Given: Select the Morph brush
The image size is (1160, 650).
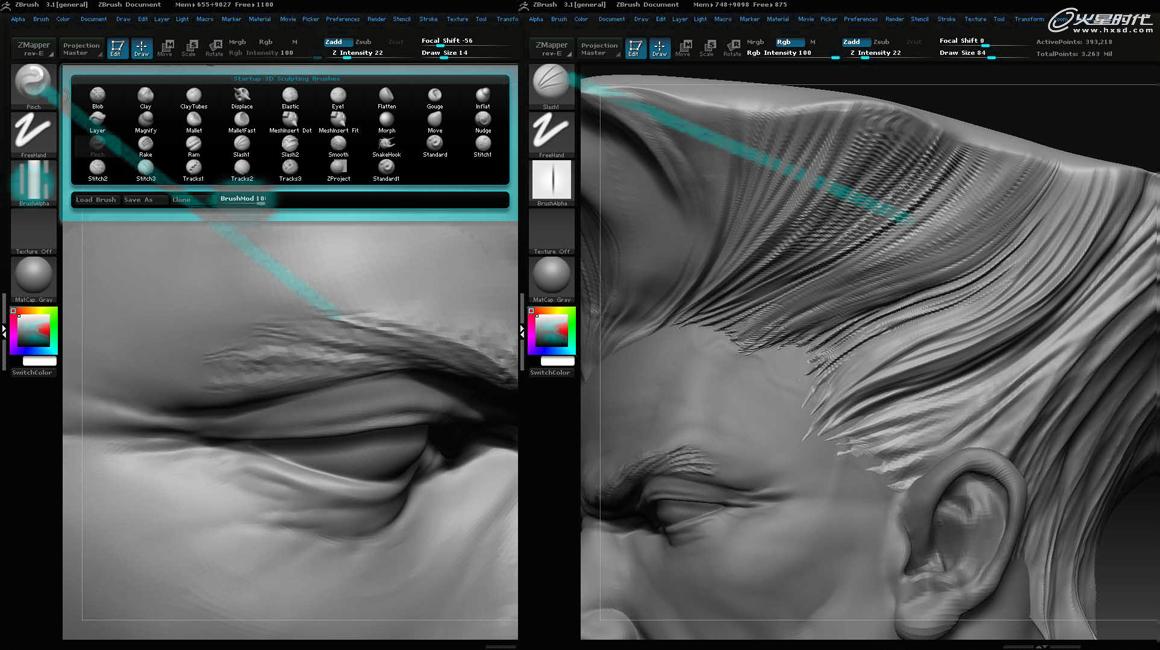Looking at the screenshot, I should (386, 122).
